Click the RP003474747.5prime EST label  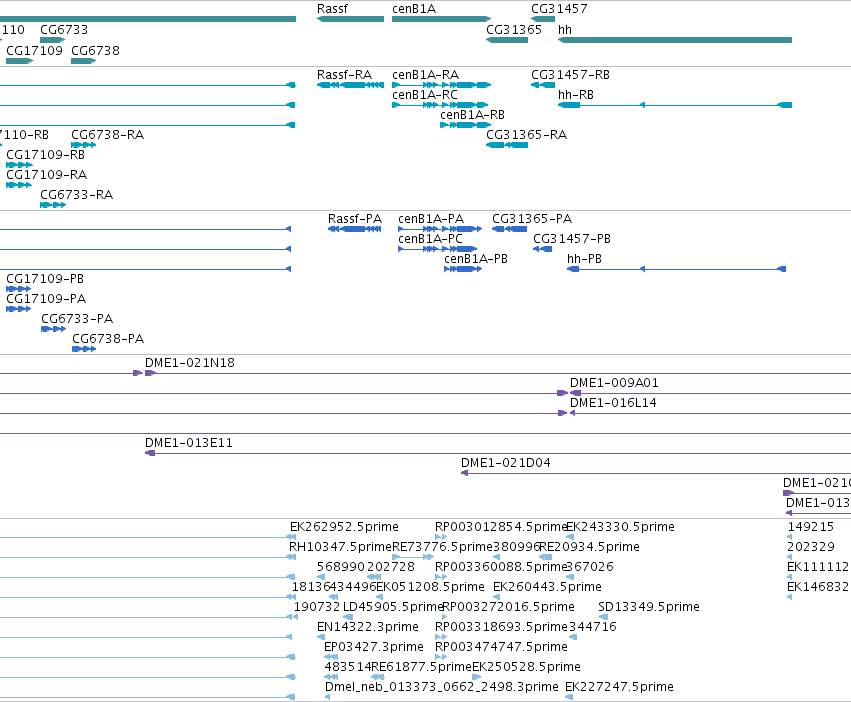point(501,647)
